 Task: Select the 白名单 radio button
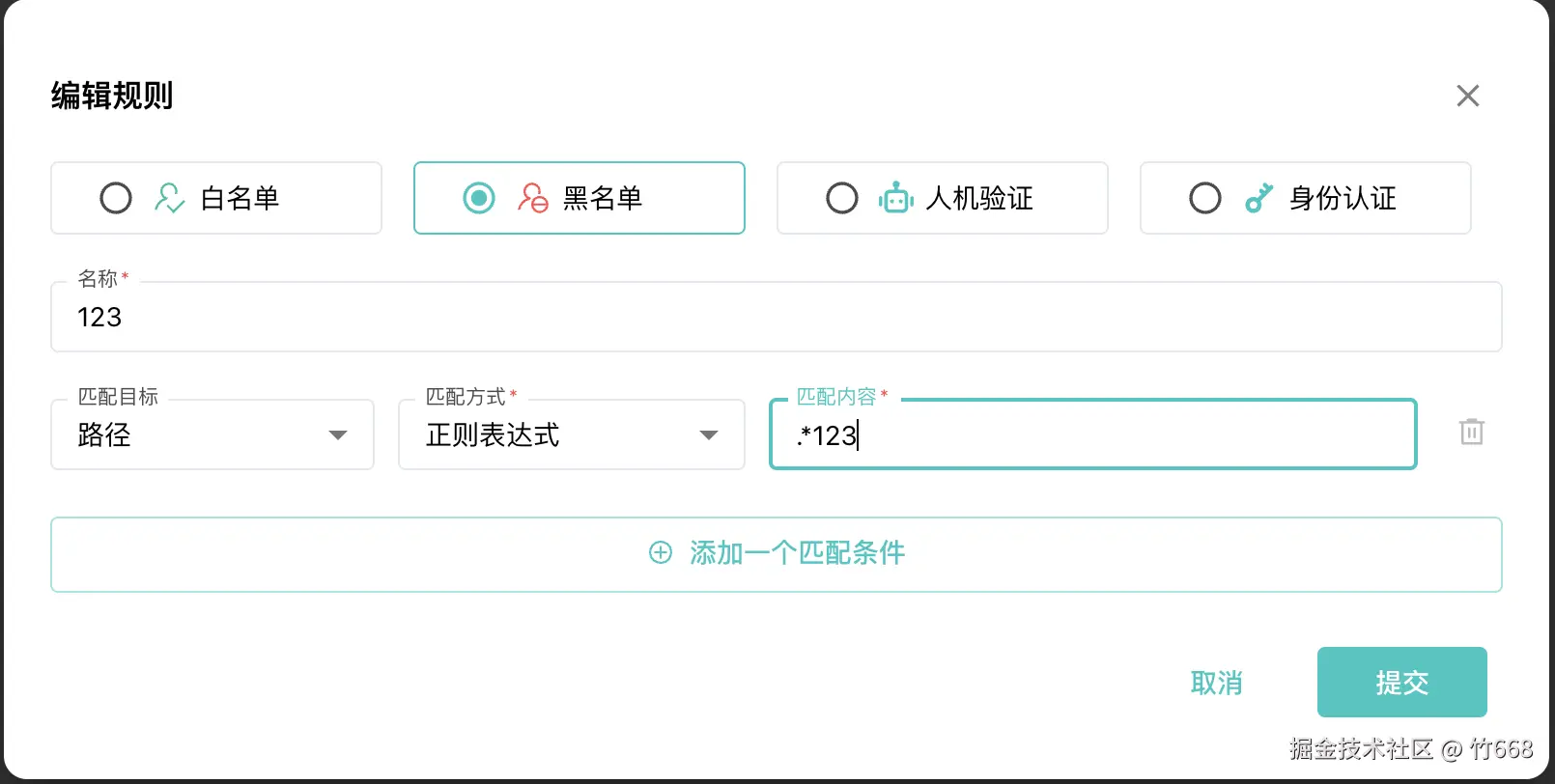pyautogui.click(x=116, y=198)
